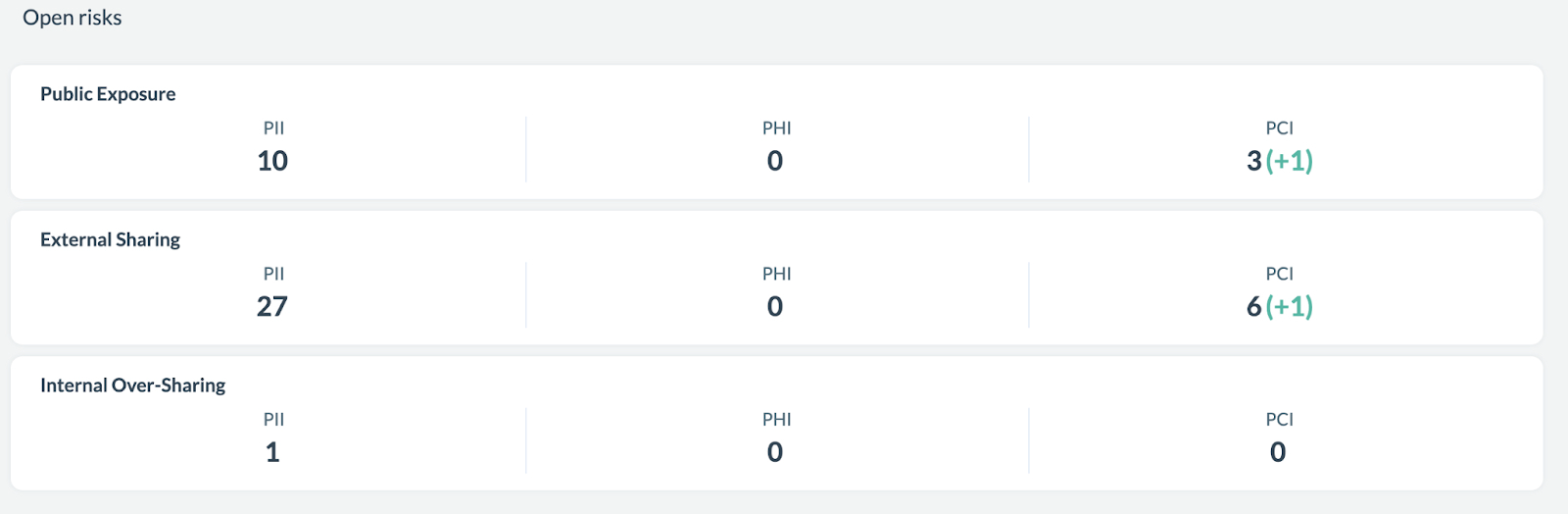Open the External Sharing card title
Image resolution: width=1568 pixels, height=514 pixels.
(110, 239)
